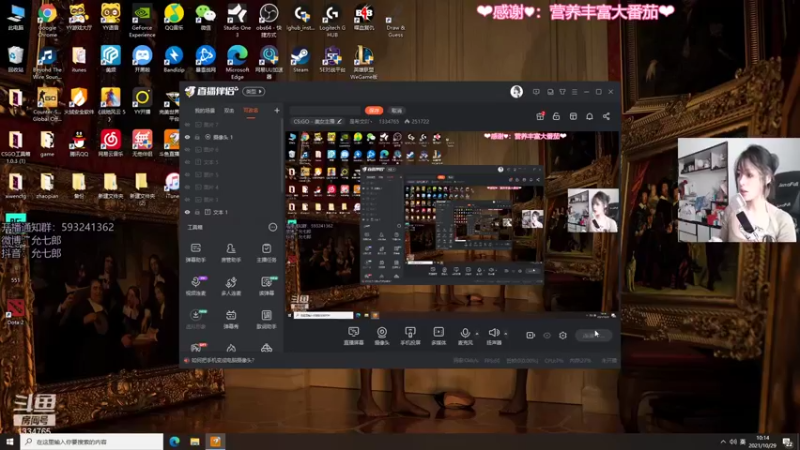Open the category dropdown beside the room title

tap(361, 121)
